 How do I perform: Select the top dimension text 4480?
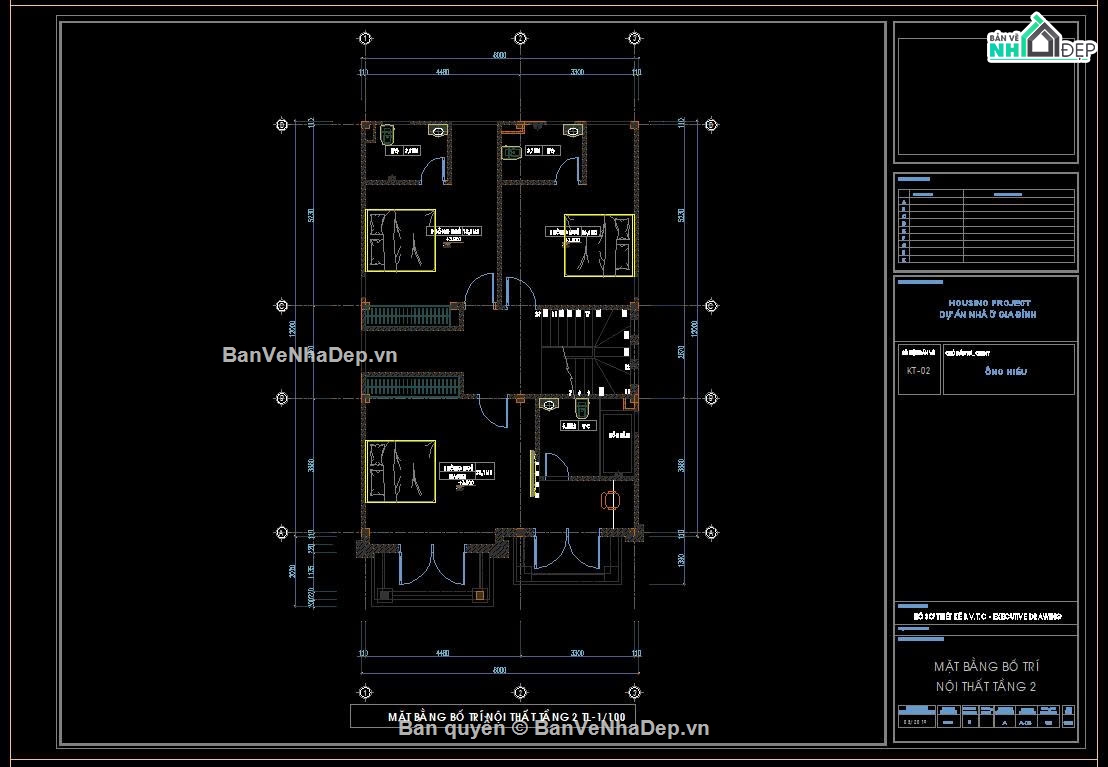coord(442,72)
